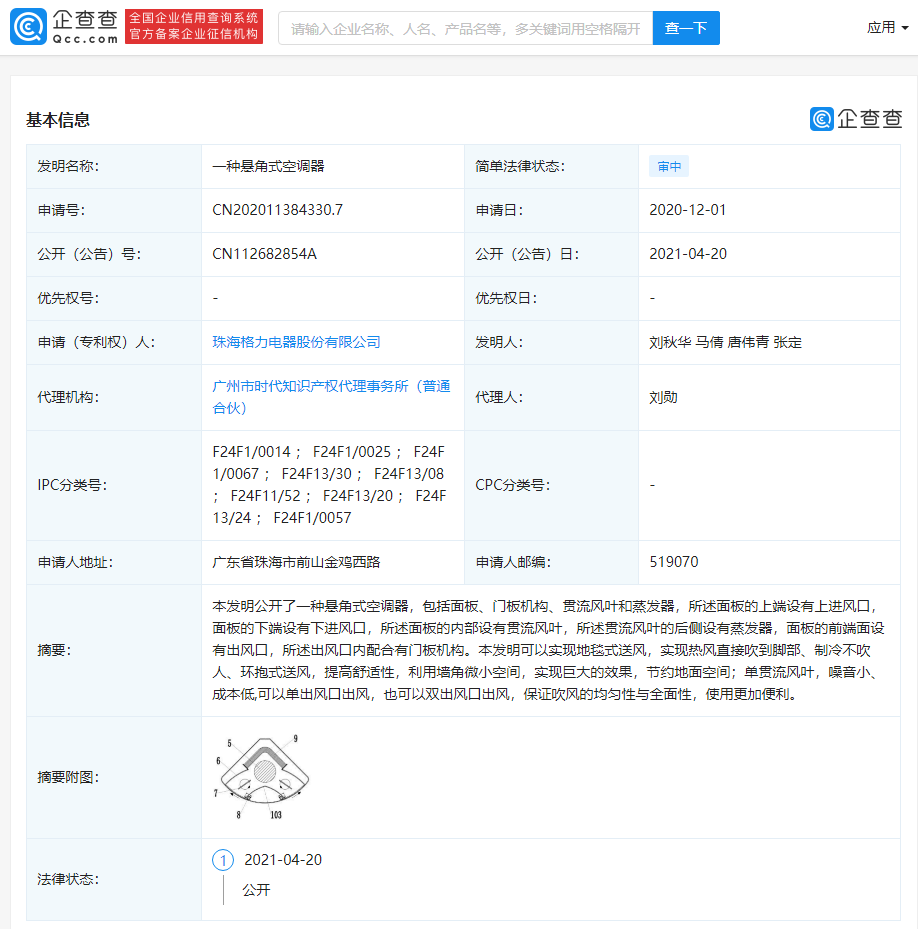Click the CPC分类号 label cell
The image size is (918, 929).
[x=552, y=485]
